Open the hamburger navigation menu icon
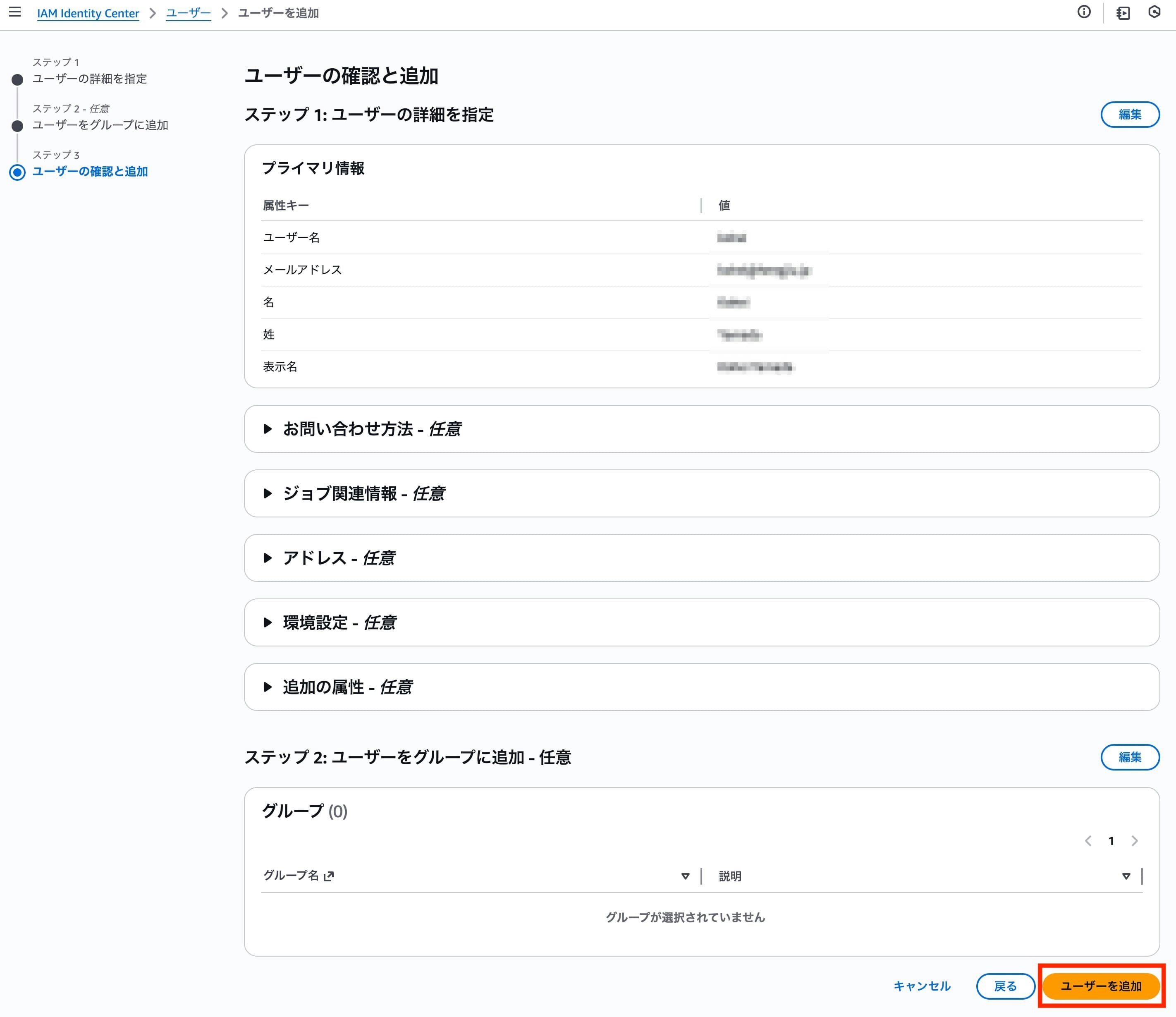This screenshot has width=1176, height=1017. [x=15, y=12]
